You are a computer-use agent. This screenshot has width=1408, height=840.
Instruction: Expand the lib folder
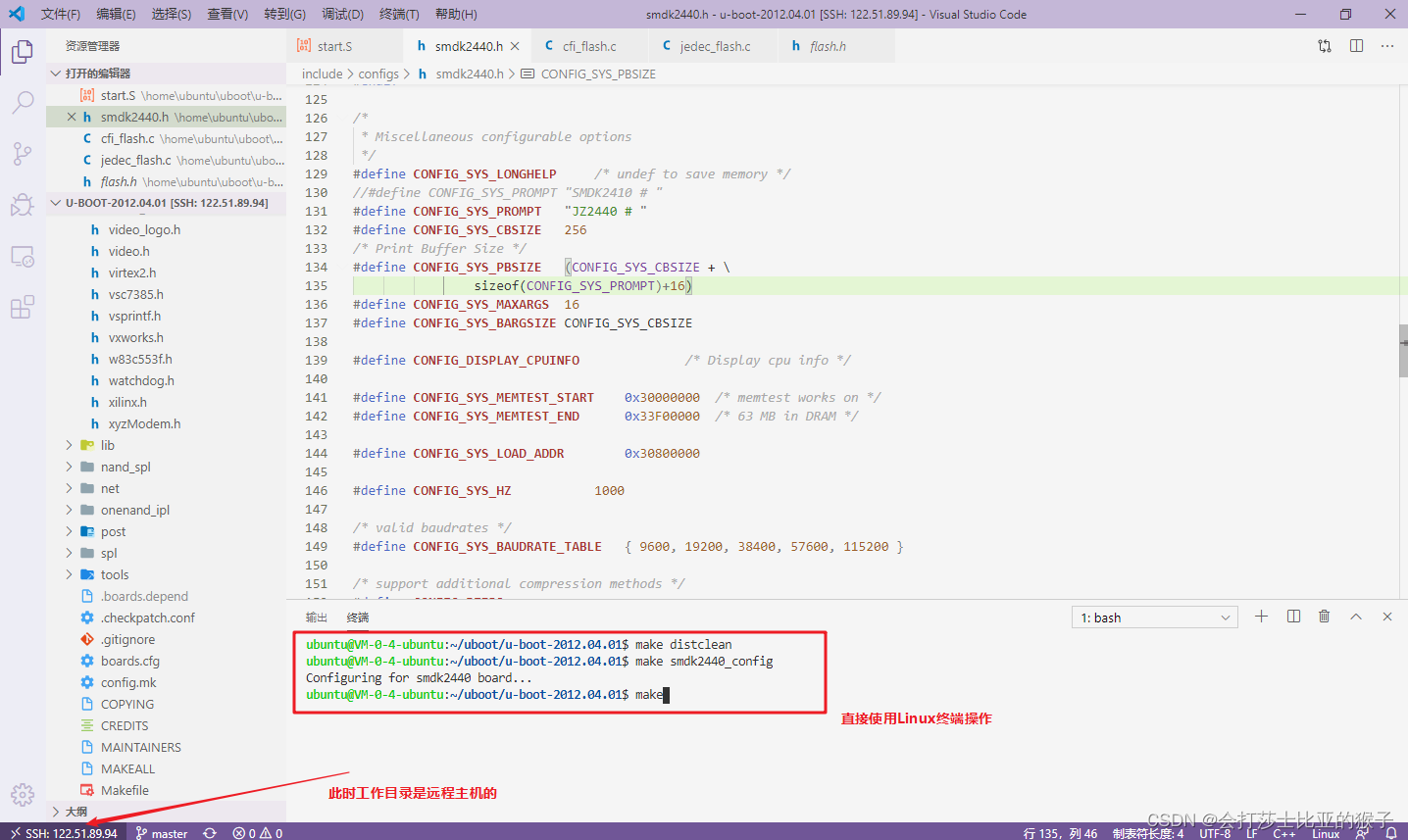(70, 445)
